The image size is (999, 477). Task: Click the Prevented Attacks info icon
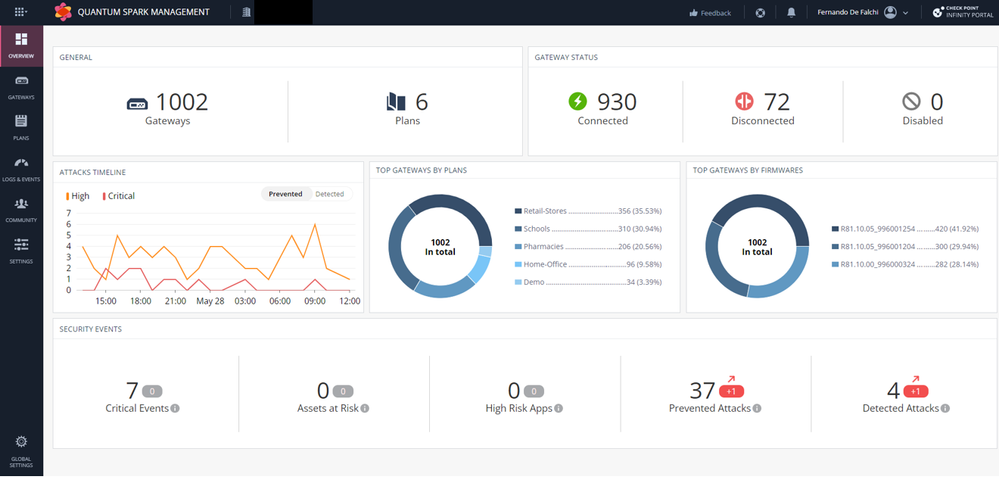pyautogui.click(x=757, y=408)
